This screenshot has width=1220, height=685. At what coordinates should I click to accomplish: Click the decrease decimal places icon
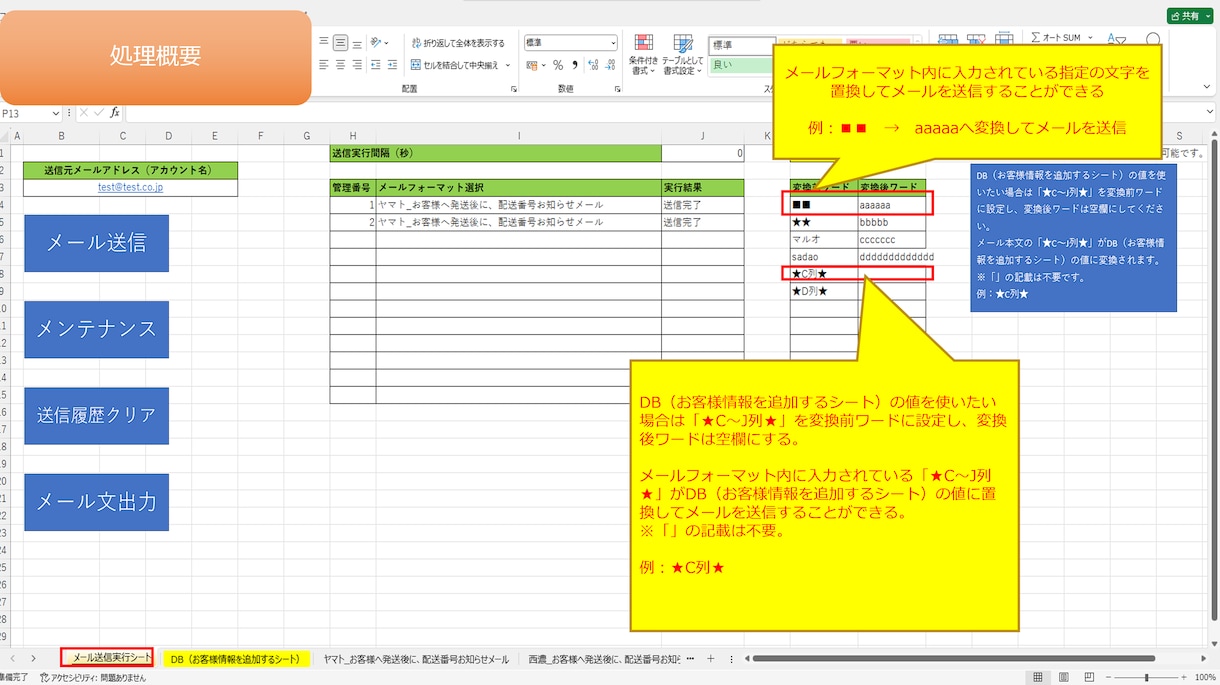pos(609,65)
